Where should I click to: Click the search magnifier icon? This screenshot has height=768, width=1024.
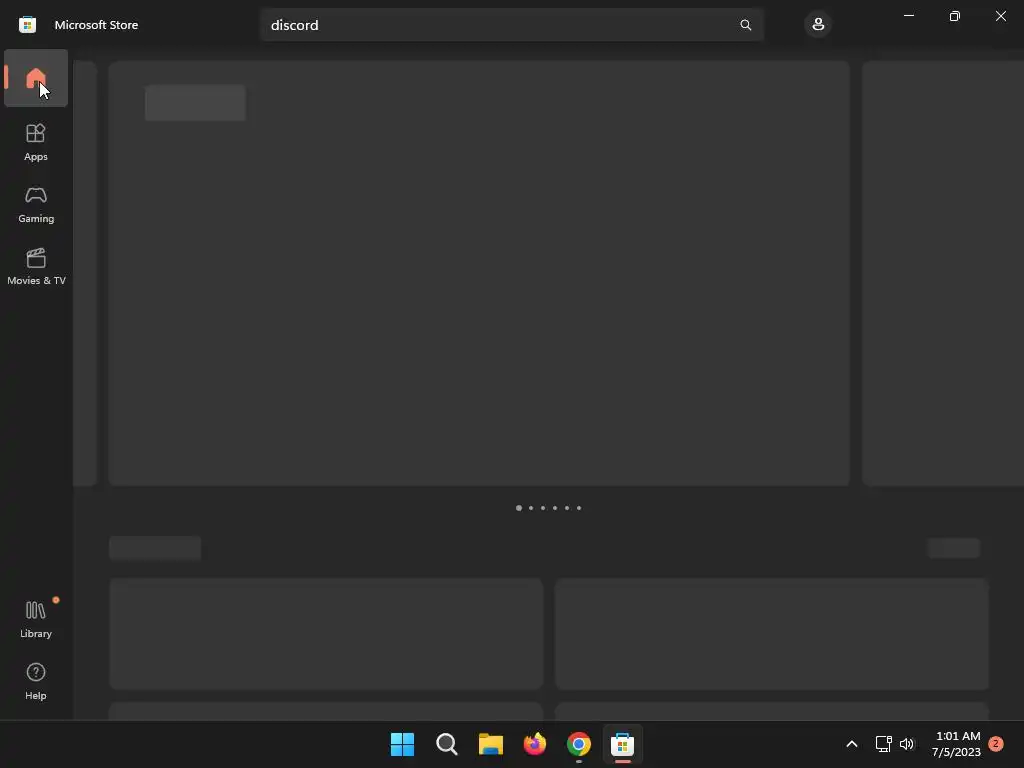(745, 25)
